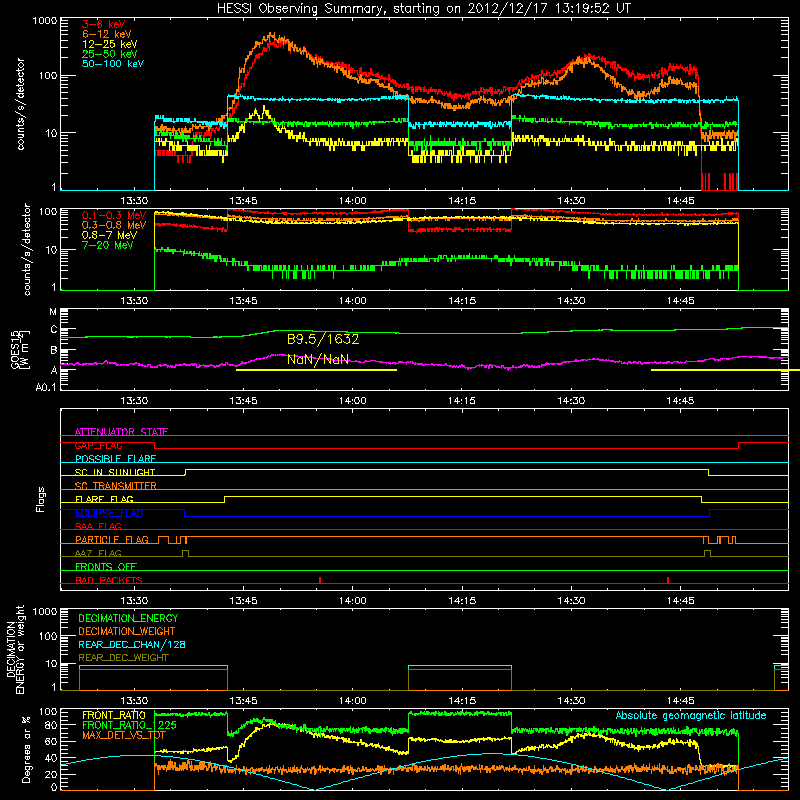Viewport: 800px width, 800px height.
Task: Select the red 3-6 keV legend label
Action: point(104,24)
